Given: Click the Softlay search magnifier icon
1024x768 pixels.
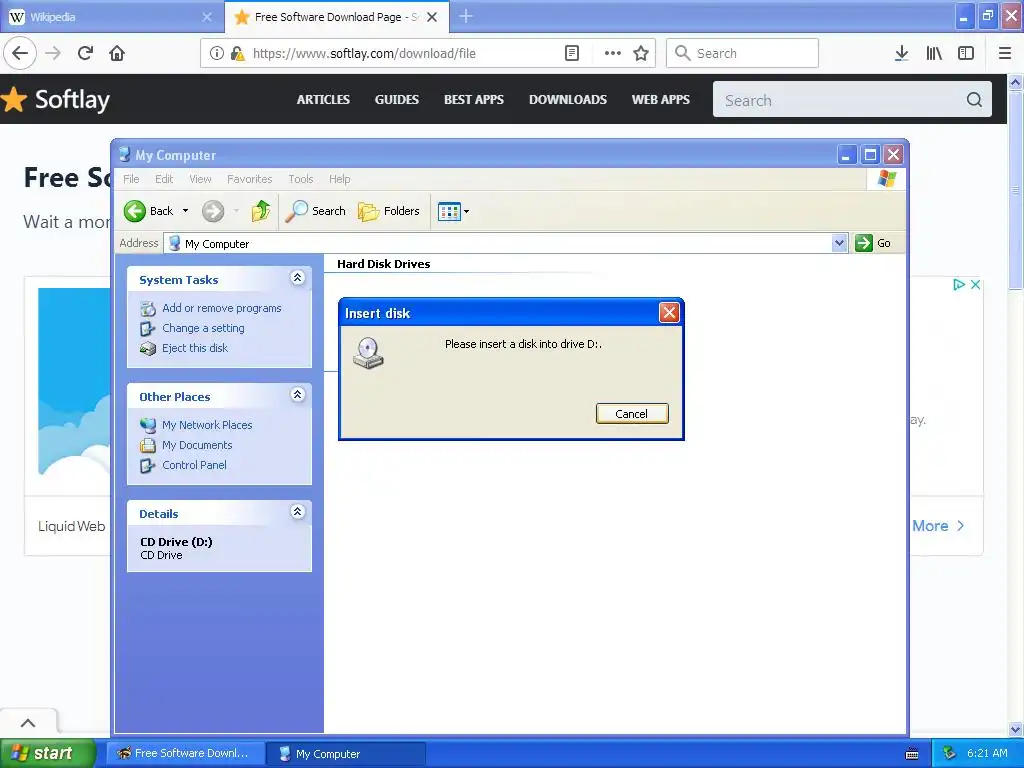Looking at the screenshot, I should click(x=974, y=100).
